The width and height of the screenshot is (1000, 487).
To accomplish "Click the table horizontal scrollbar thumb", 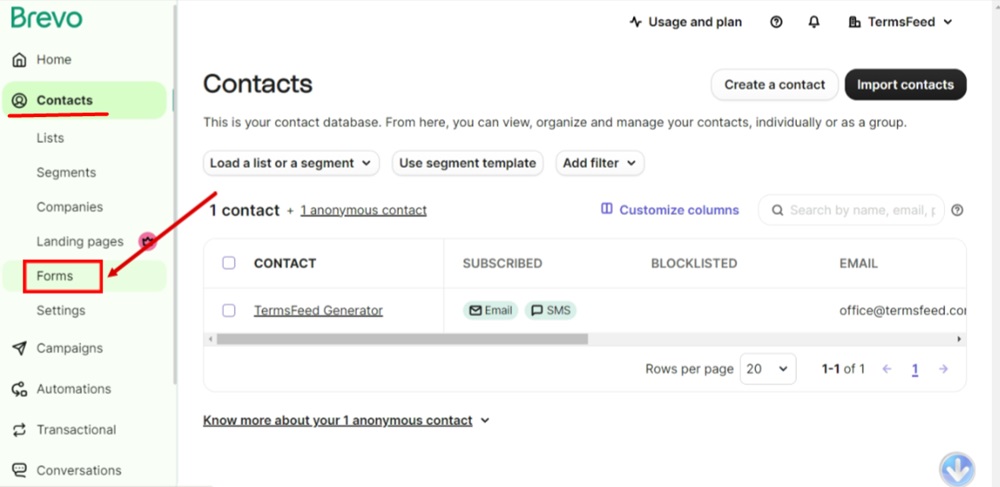I will click(x=402, y=339).
